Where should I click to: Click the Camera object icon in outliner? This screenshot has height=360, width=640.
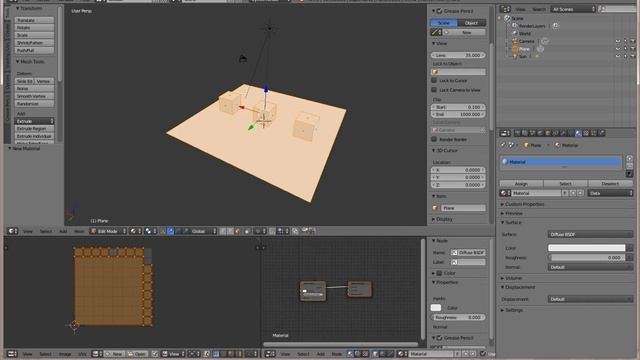515,41
